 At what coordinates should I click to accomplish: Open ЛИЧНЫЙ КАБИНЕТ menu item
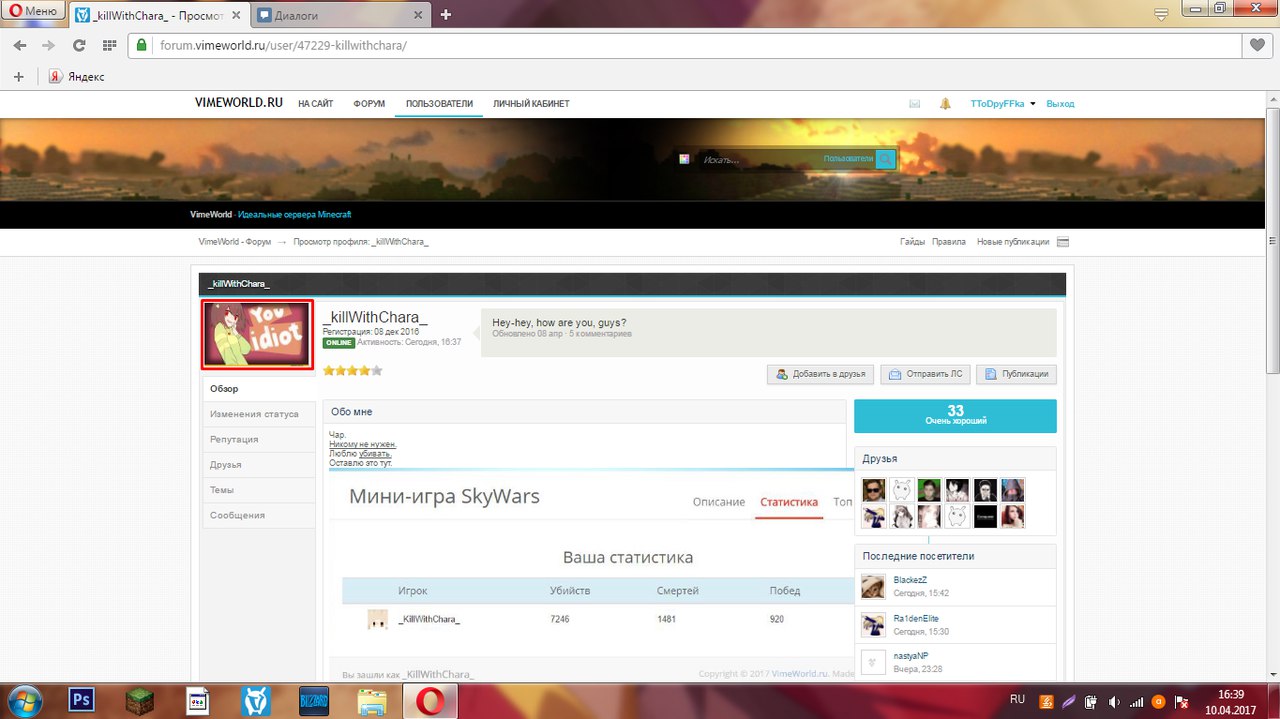(x=531, y=104)
